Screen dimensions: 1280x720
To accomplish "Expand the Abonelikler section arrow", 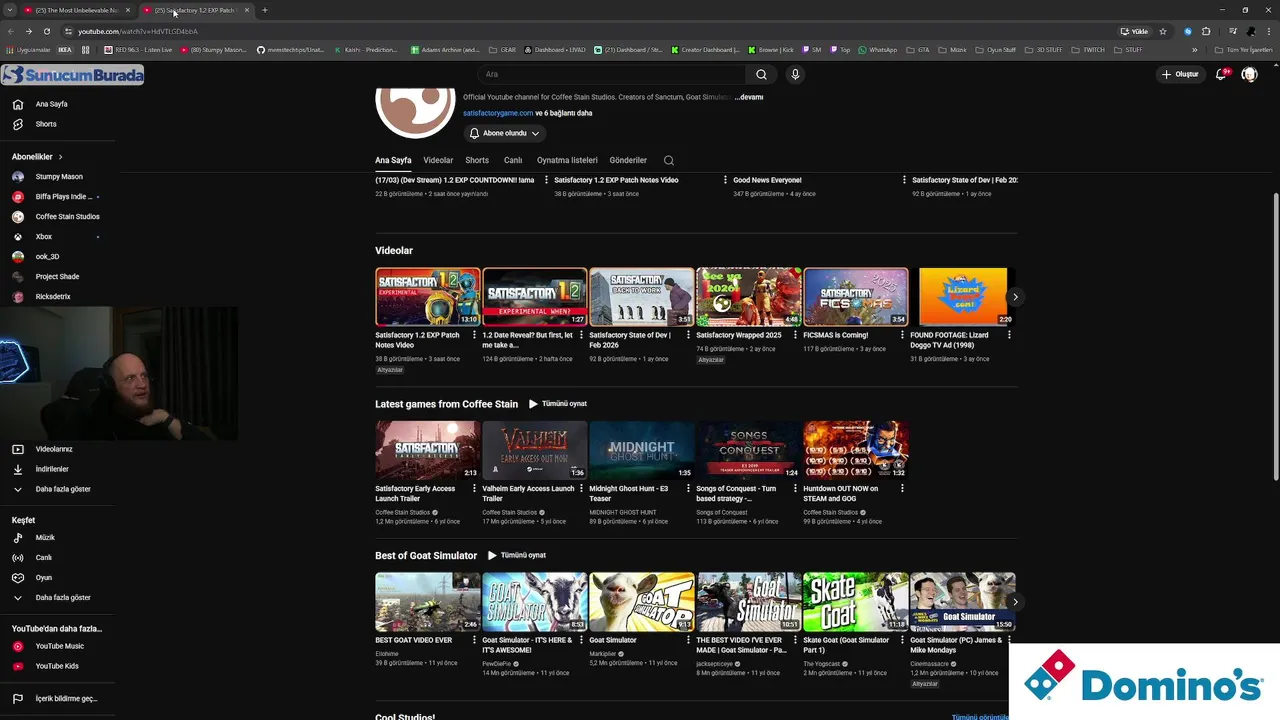I will [x=60, y=157].
